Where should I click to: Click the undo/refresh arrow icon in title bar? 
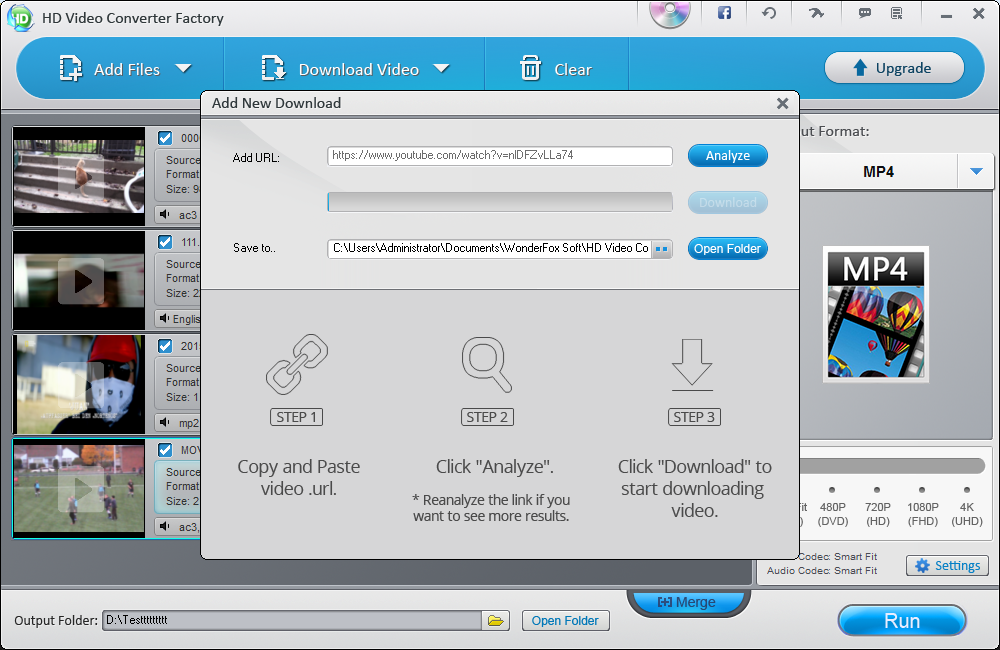point(769,13)
